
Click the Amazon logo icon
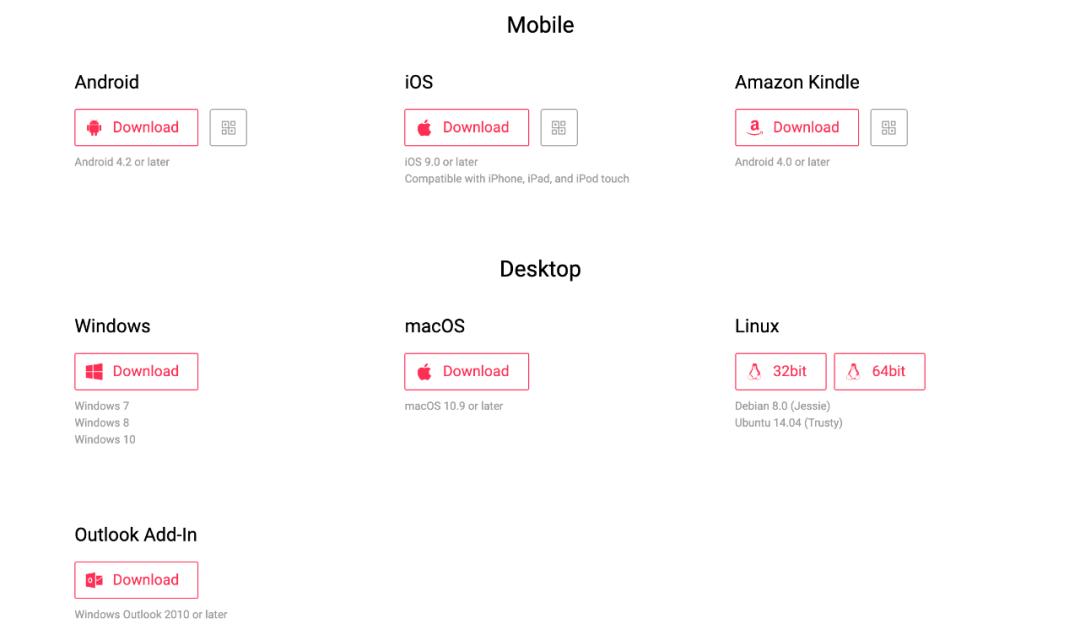point(755,128)
